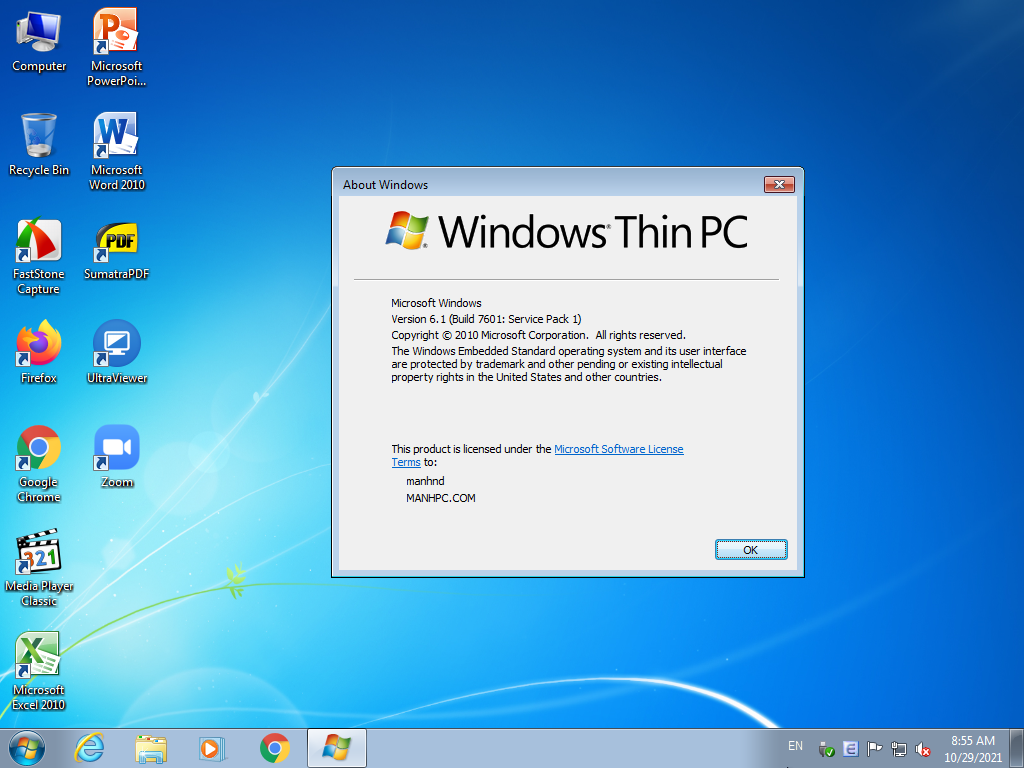Open the Microsoft Software License Terms link
The width and height of the screenshot is (1024, 768).
618,450
